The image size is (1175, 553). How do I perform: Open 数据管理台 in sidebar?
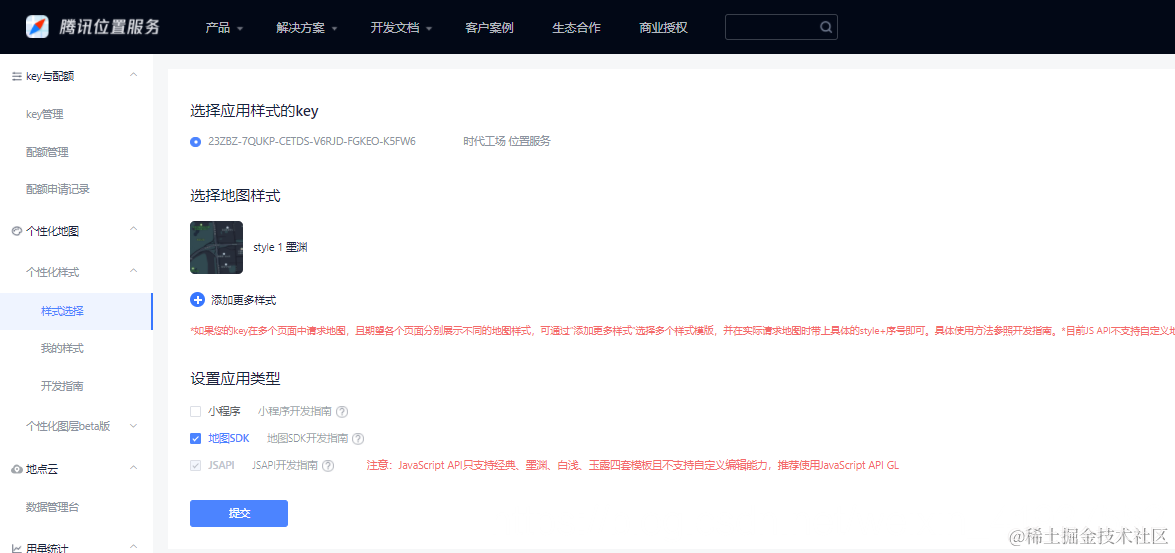point(52,507)
